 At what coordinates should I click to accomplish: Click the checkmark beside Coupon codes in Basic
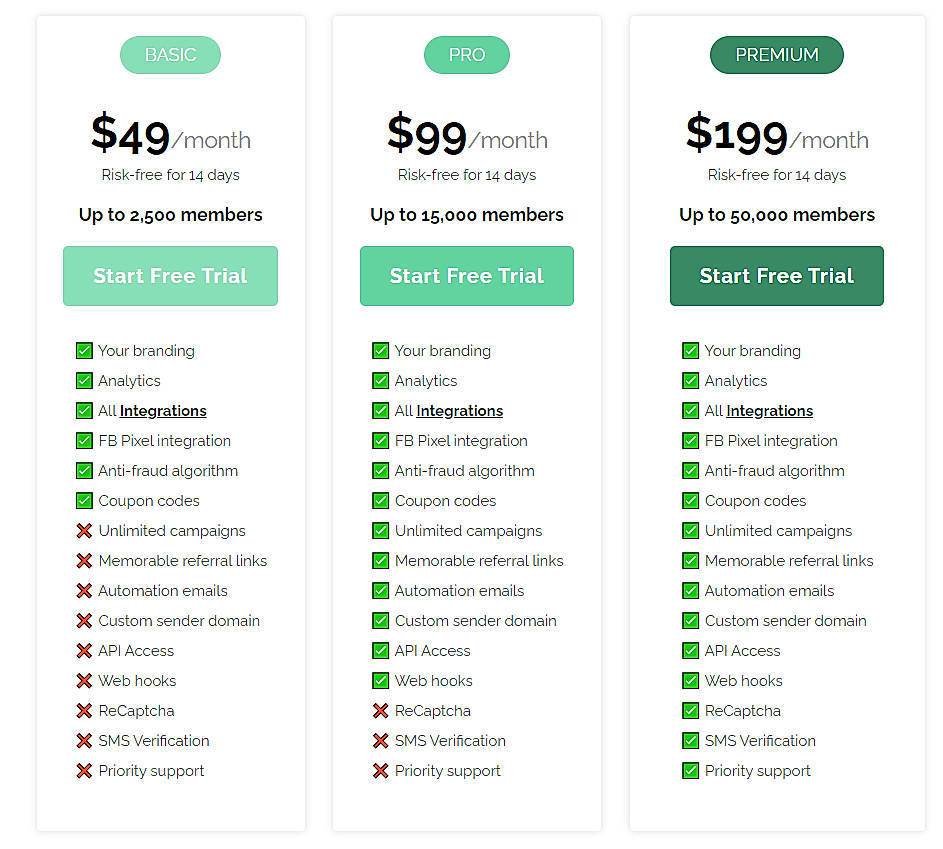click(x=84, y=500)
